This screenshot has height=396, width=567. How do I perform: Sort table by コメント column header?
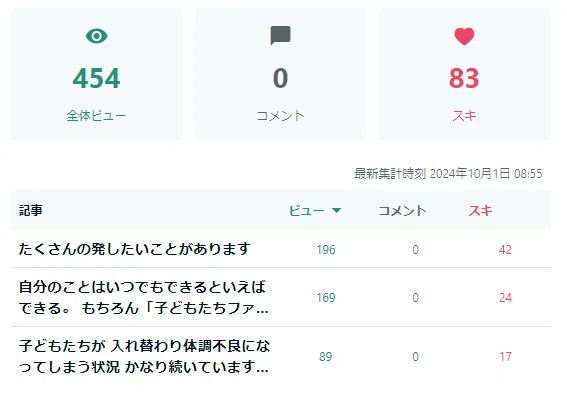402,210
